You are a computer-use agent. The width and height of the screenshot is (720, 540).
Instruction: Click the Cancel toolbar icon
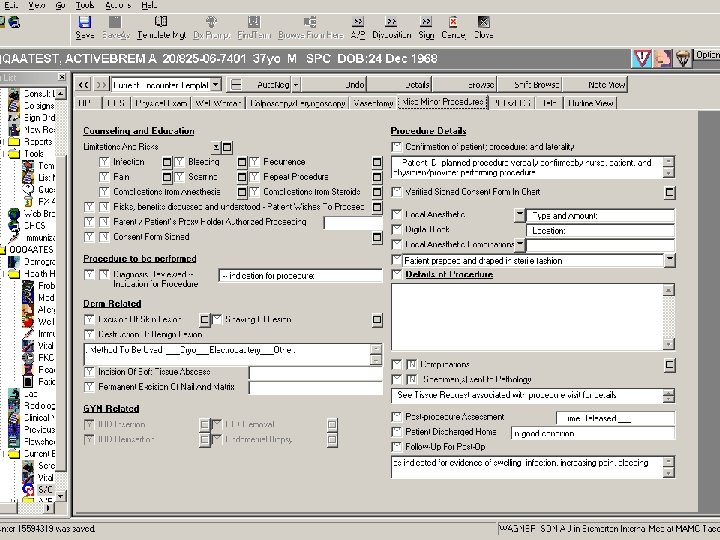point(453,28)
